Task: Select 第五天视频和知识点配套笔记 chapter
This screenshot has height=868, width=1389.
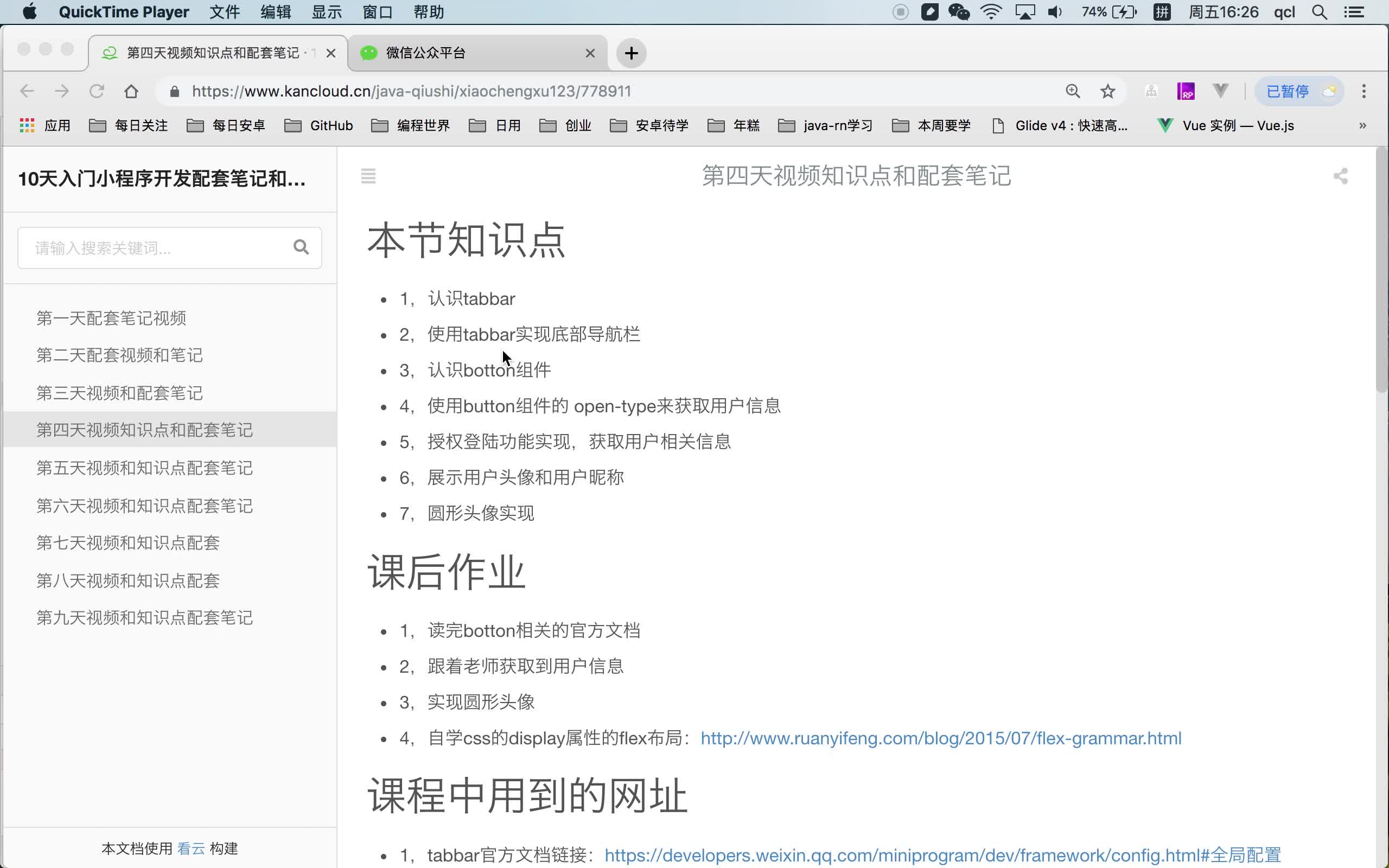Action: click(144, 468)
